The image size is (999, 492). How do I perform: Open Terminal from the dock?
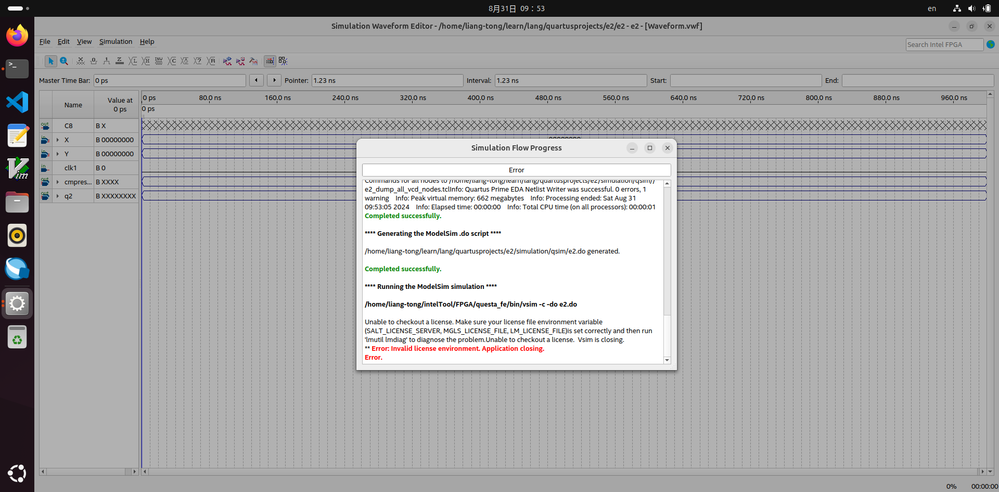(x=17, y=68)
